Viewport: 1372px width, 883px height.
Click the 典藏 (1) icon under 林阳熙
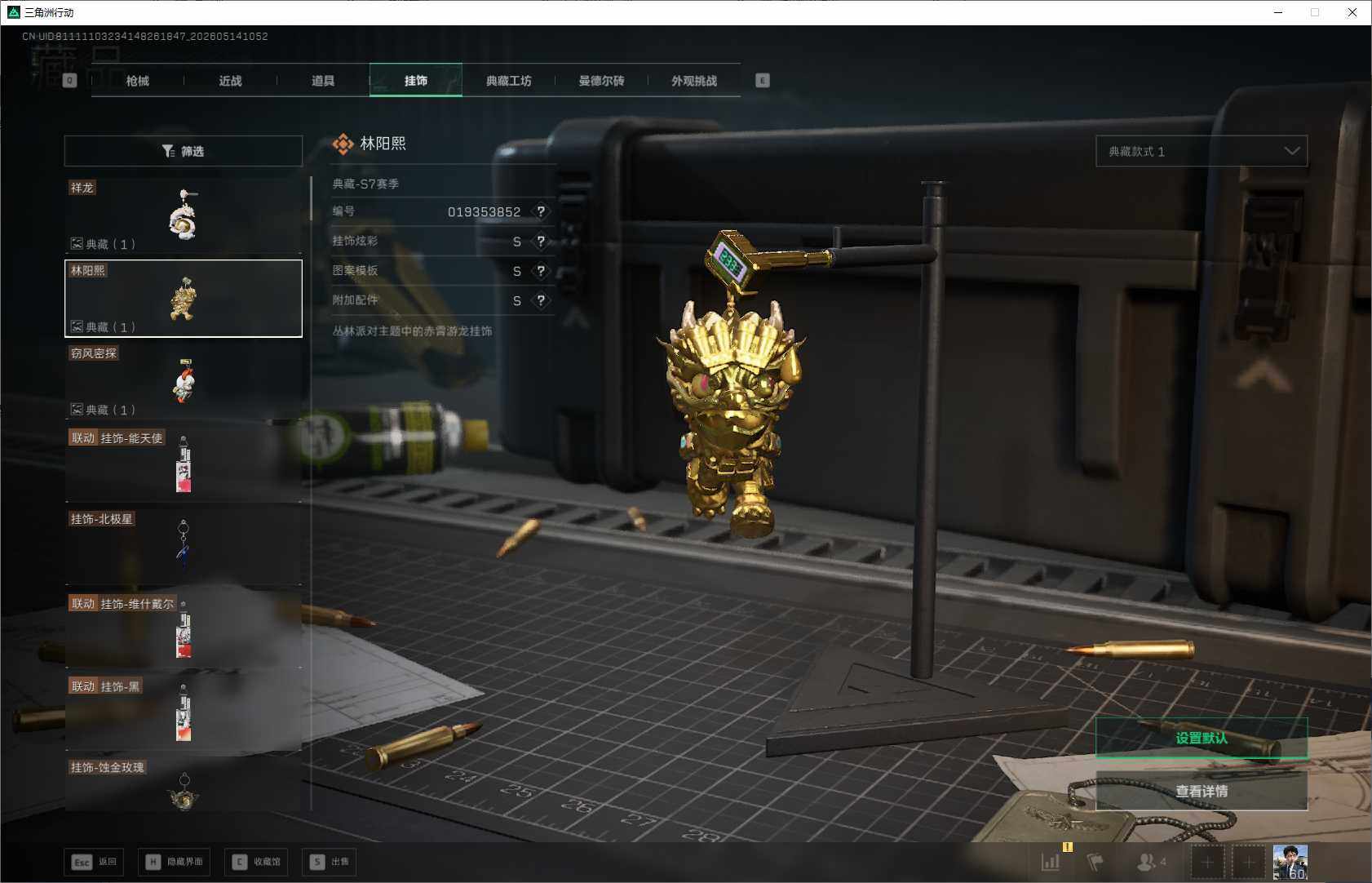77,326
